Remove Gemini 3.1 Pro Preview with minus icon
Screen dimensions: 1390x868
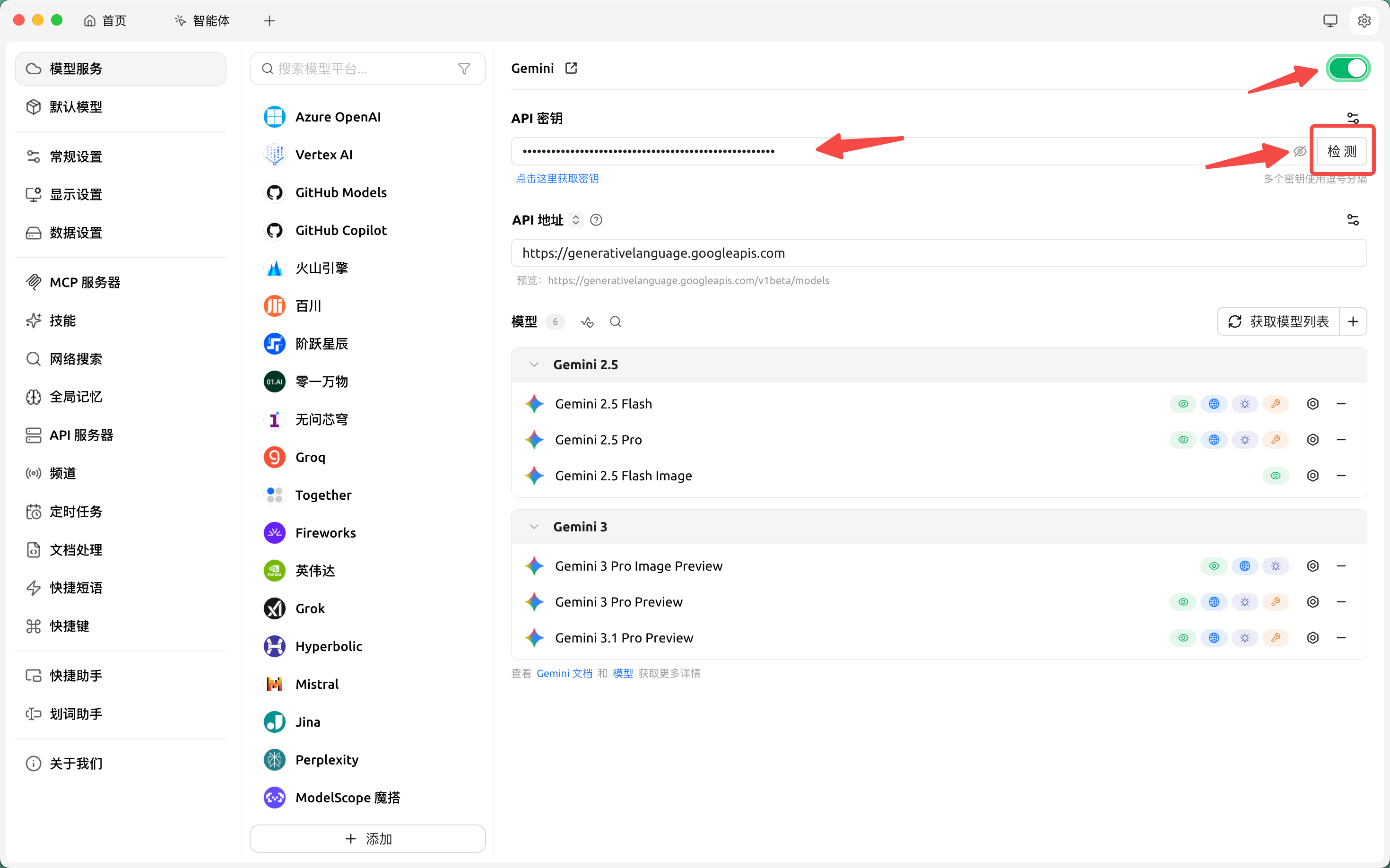(x=1341, y=638)
